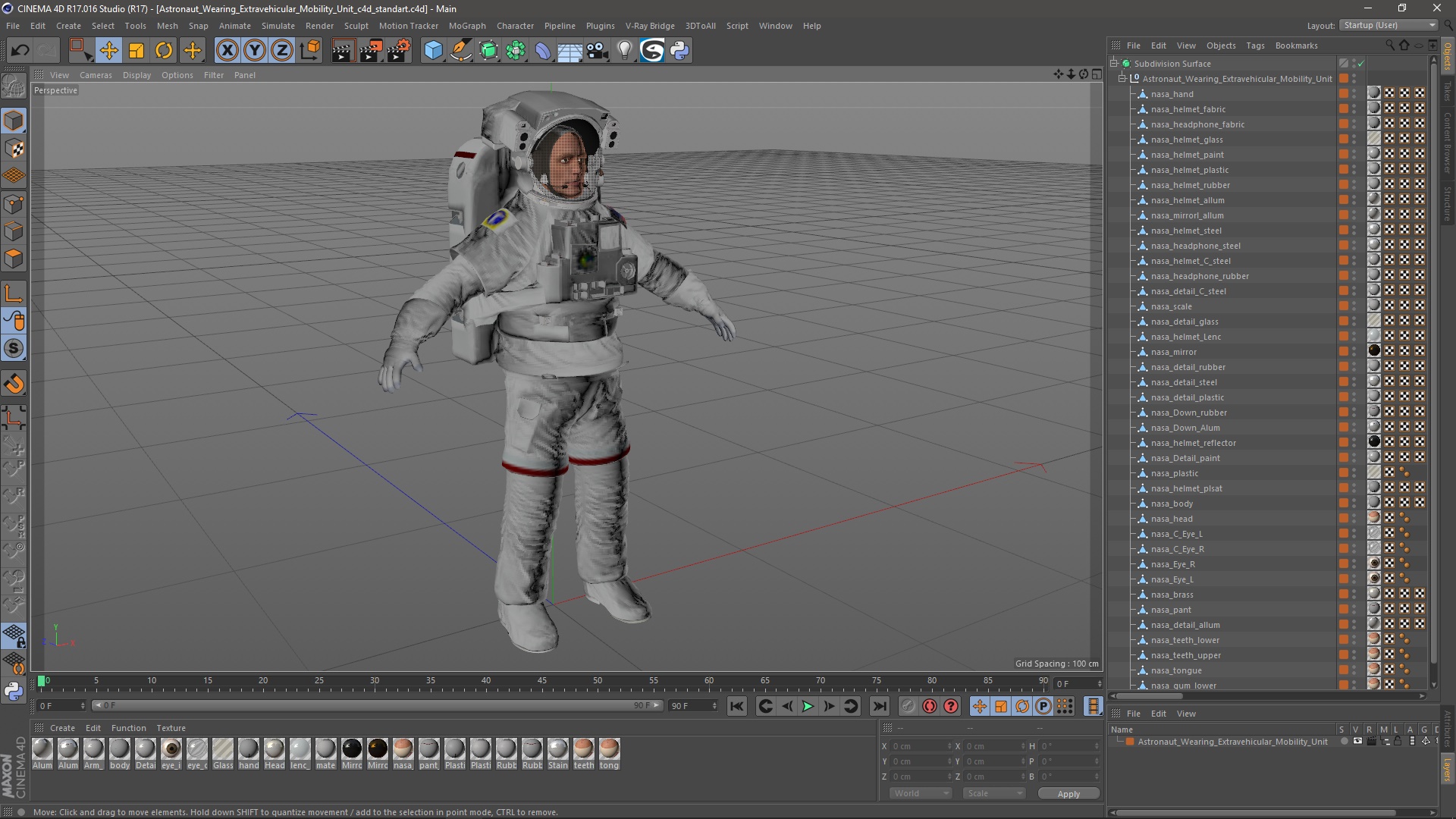The image size is (1456, 819).
Task: Open the MoGraph menu
Action: [466, 26]
